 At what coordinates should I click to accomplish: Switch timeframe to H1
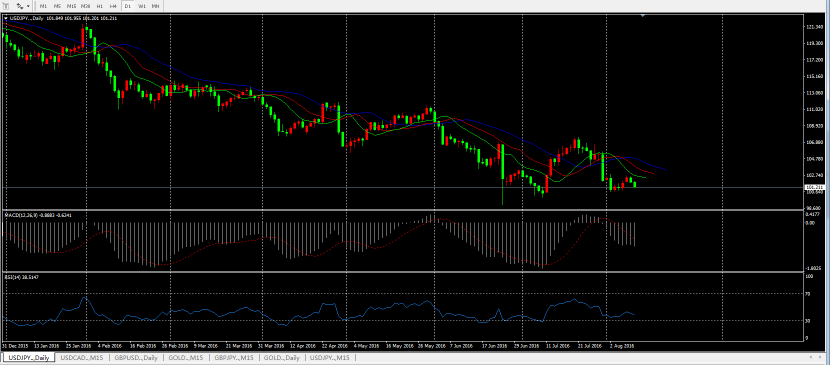(x=100, y=6)
